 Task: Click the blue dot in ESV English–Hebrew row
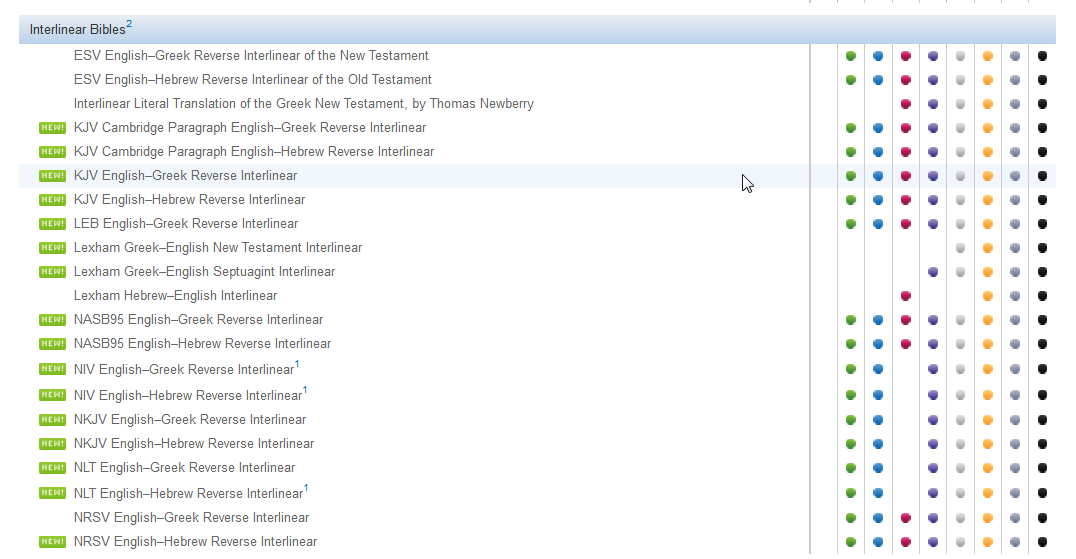click(x=878, y=80)
